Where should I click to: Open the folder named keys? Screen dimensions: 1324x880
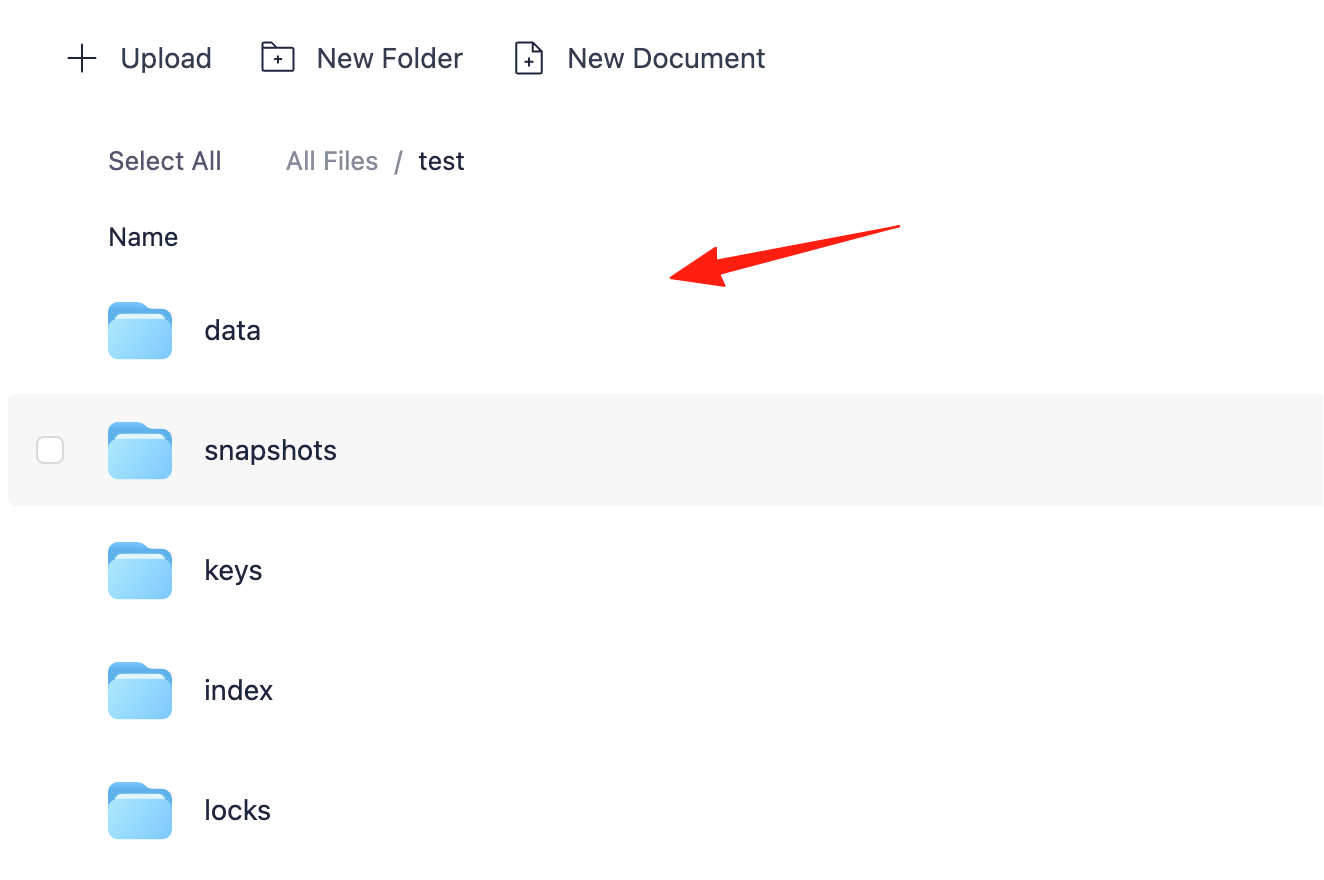click(233, 571)
